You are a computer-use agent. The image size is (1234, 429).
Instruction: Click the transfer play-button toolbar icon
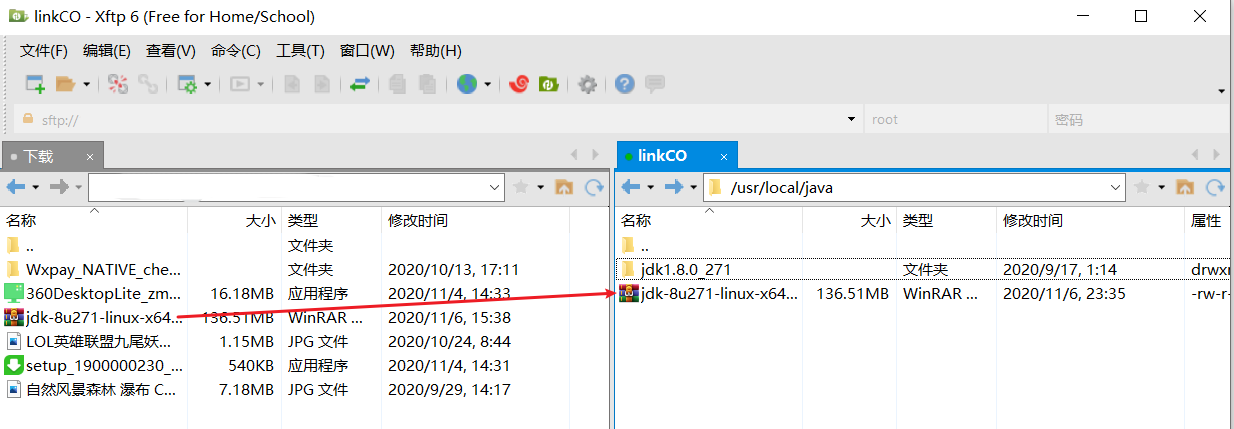point(240,84)
